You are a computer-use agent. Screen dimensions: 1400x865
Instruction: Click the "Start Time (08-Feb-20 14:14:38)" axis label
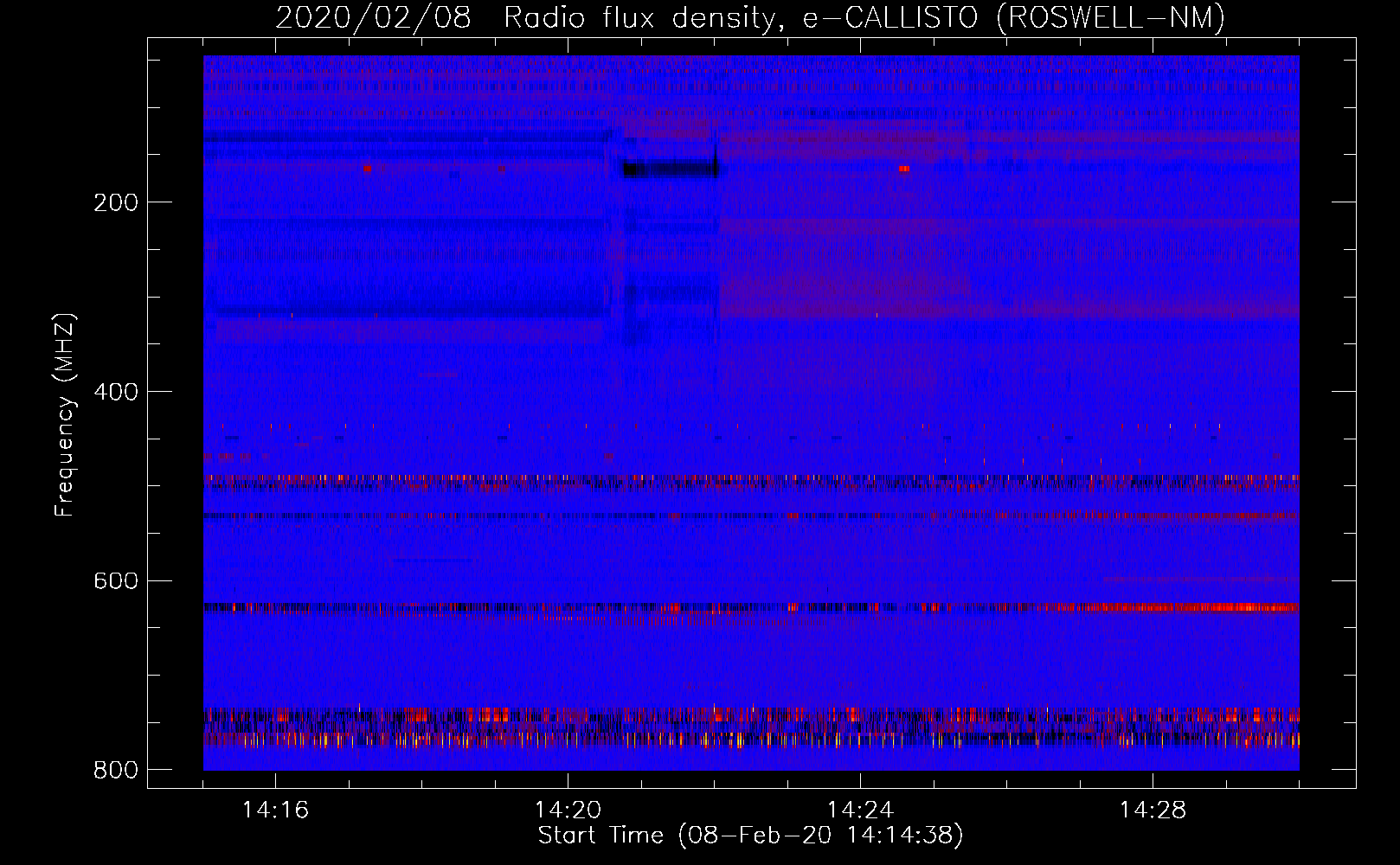751,836
